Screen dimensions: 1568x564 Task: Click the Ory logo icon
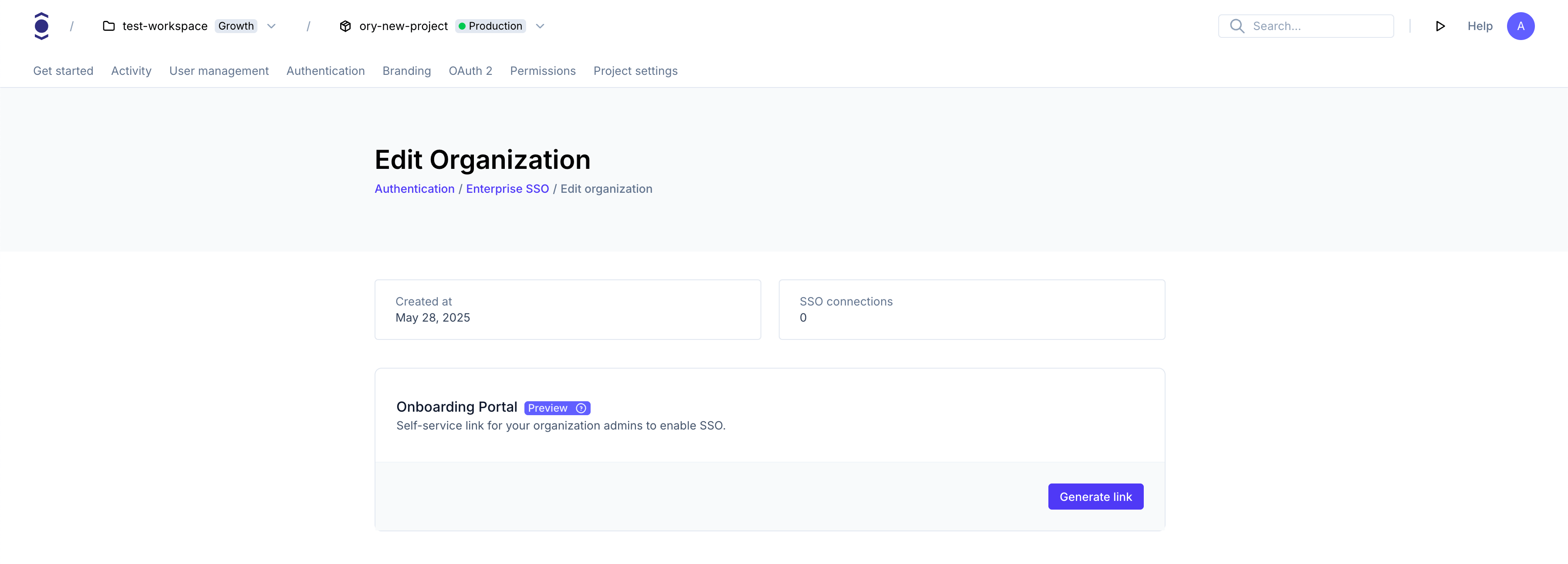click(41, 26)
